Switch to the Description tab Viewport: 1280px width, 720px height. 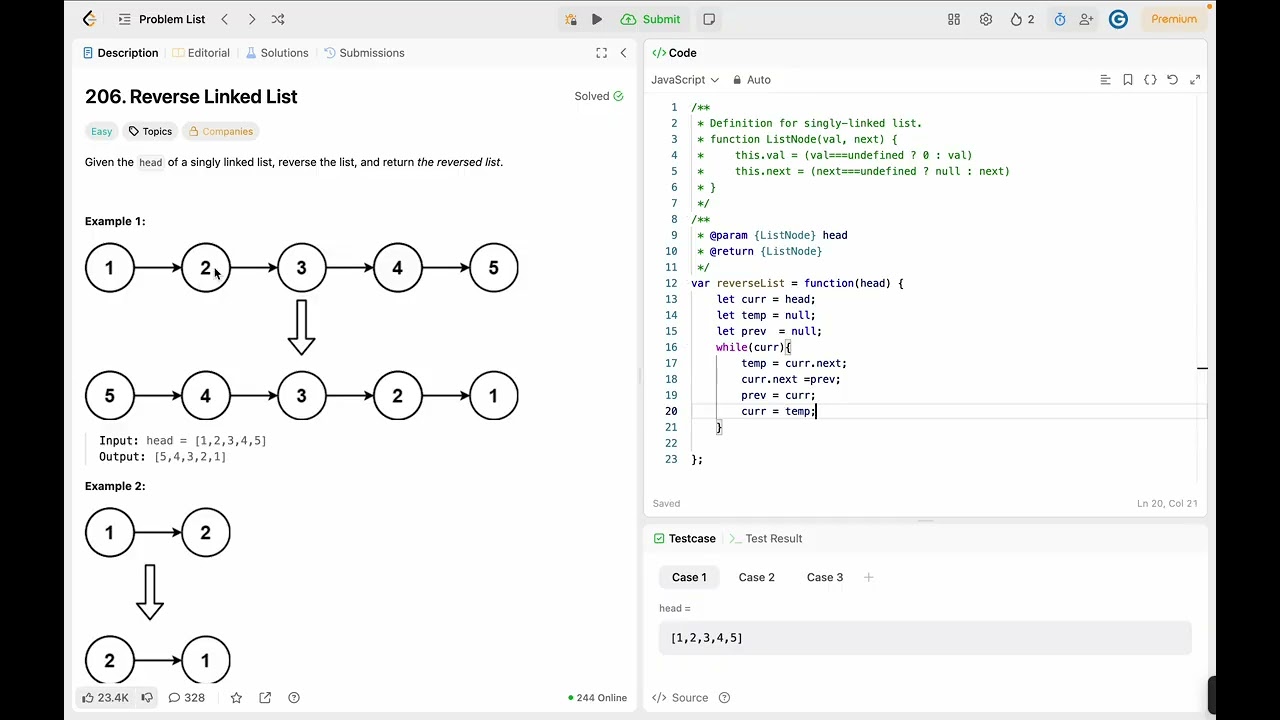[x=120, y=53]
